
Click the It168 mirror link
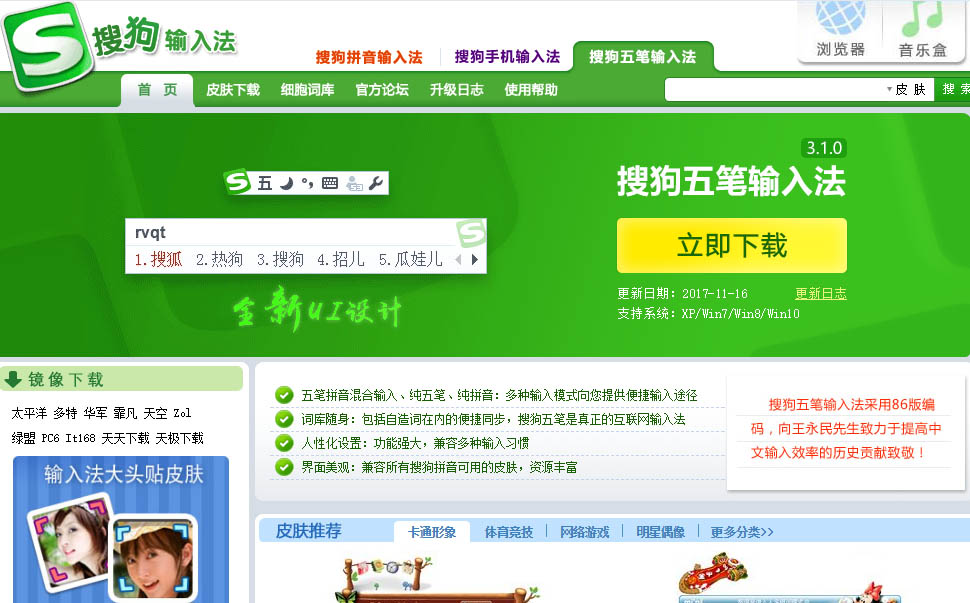click(x=80, y=438)
